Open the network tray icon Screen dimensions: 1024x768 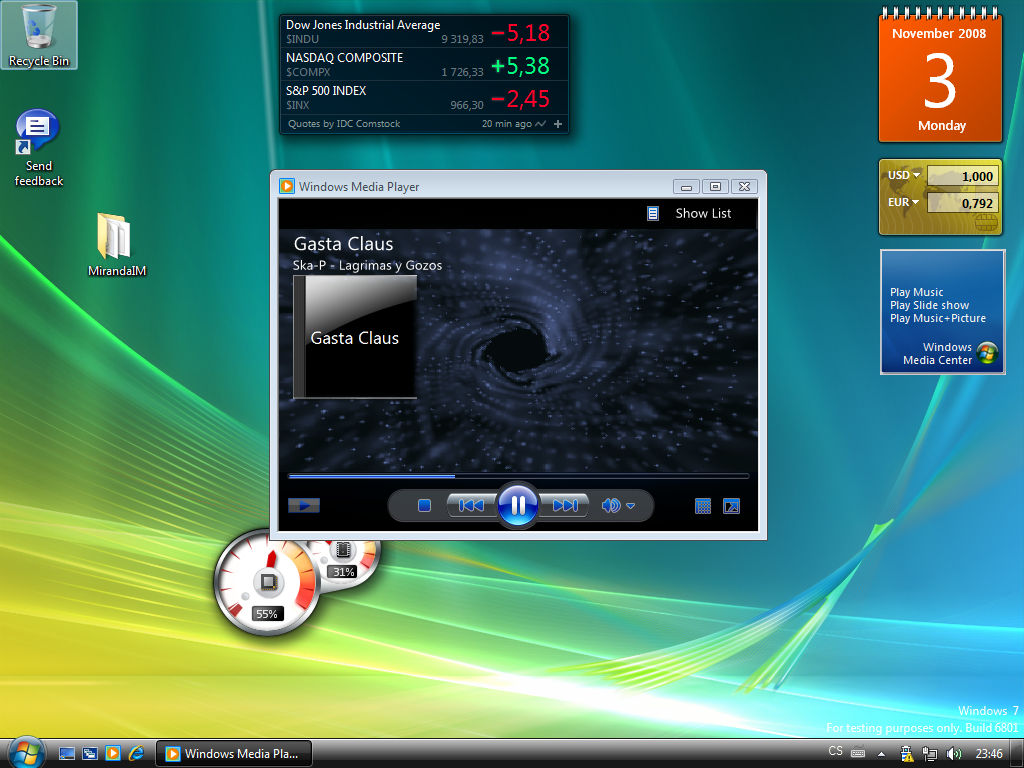click(930, 754)
